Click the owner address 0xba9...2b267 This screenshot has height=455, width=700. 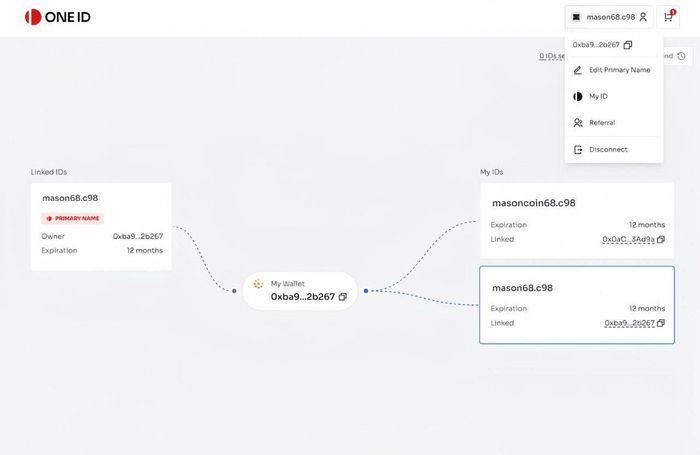(x=138, y=236)
